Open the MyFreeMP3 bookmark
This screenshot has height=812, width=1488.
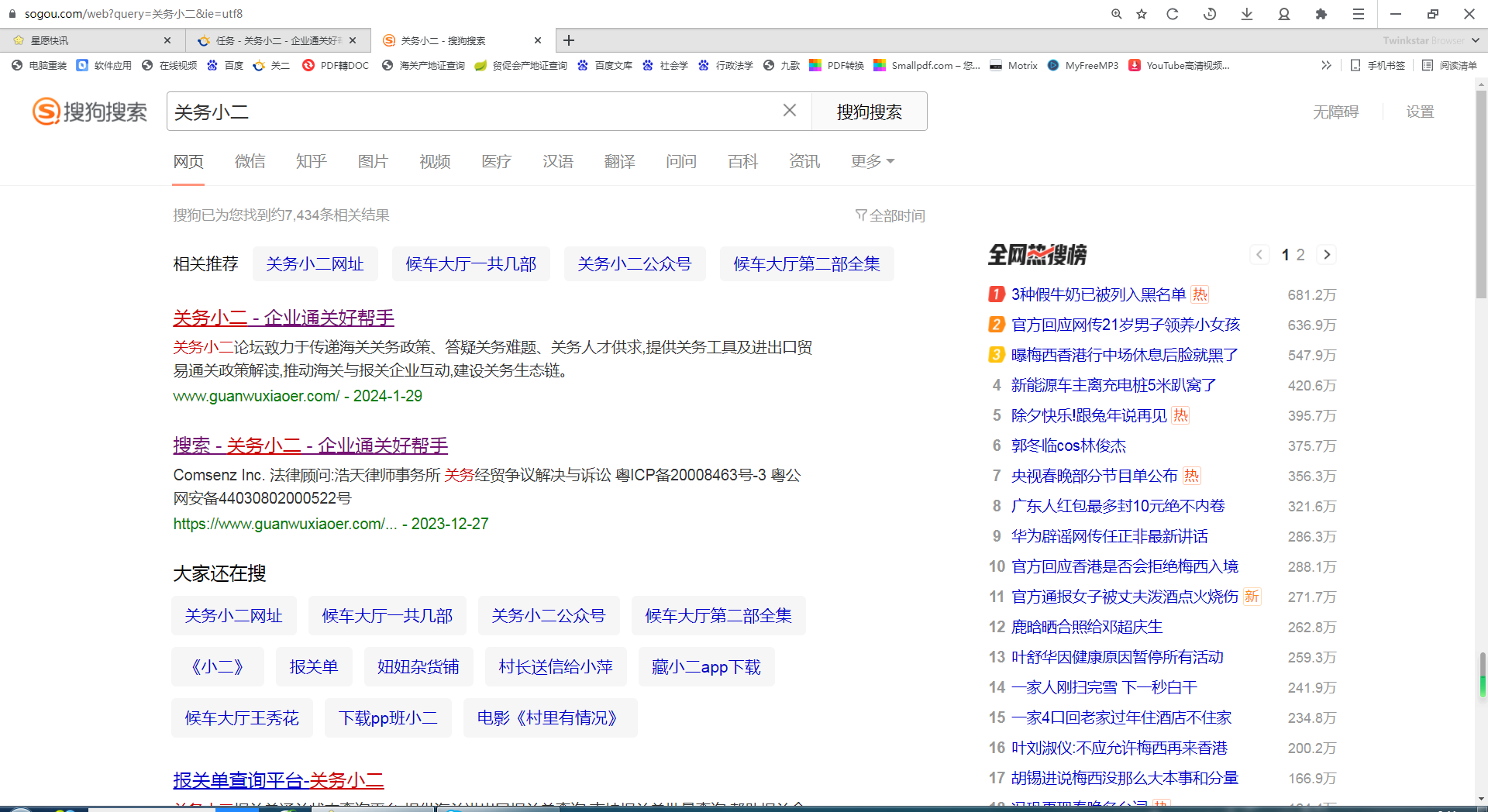[1083, 66]
